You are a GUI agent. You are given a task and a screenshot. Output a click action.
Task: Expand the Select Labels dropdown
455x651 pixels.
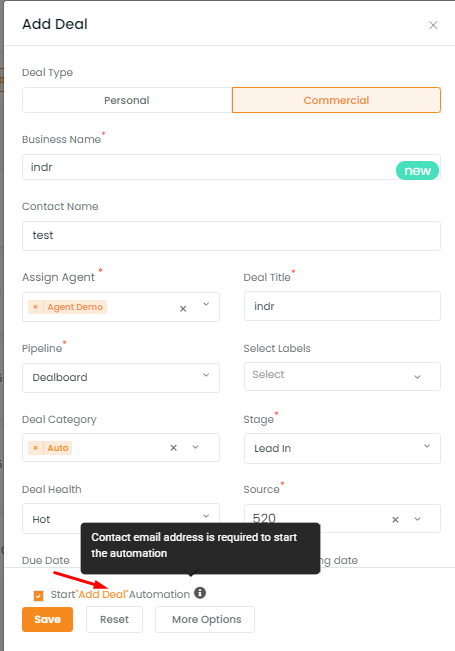[342, 376]
